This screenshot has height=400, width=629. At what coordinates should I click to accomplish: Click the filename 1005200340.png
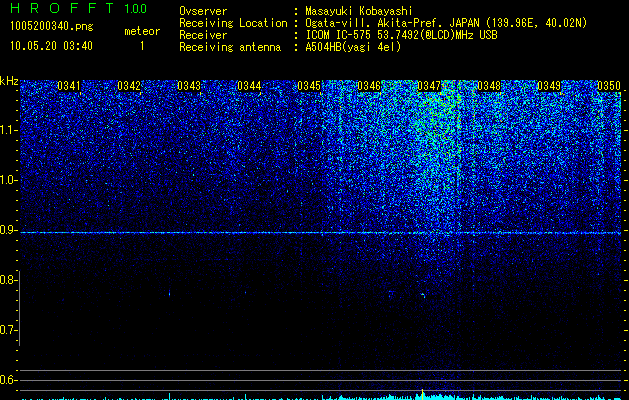click(x=52, y=27)
